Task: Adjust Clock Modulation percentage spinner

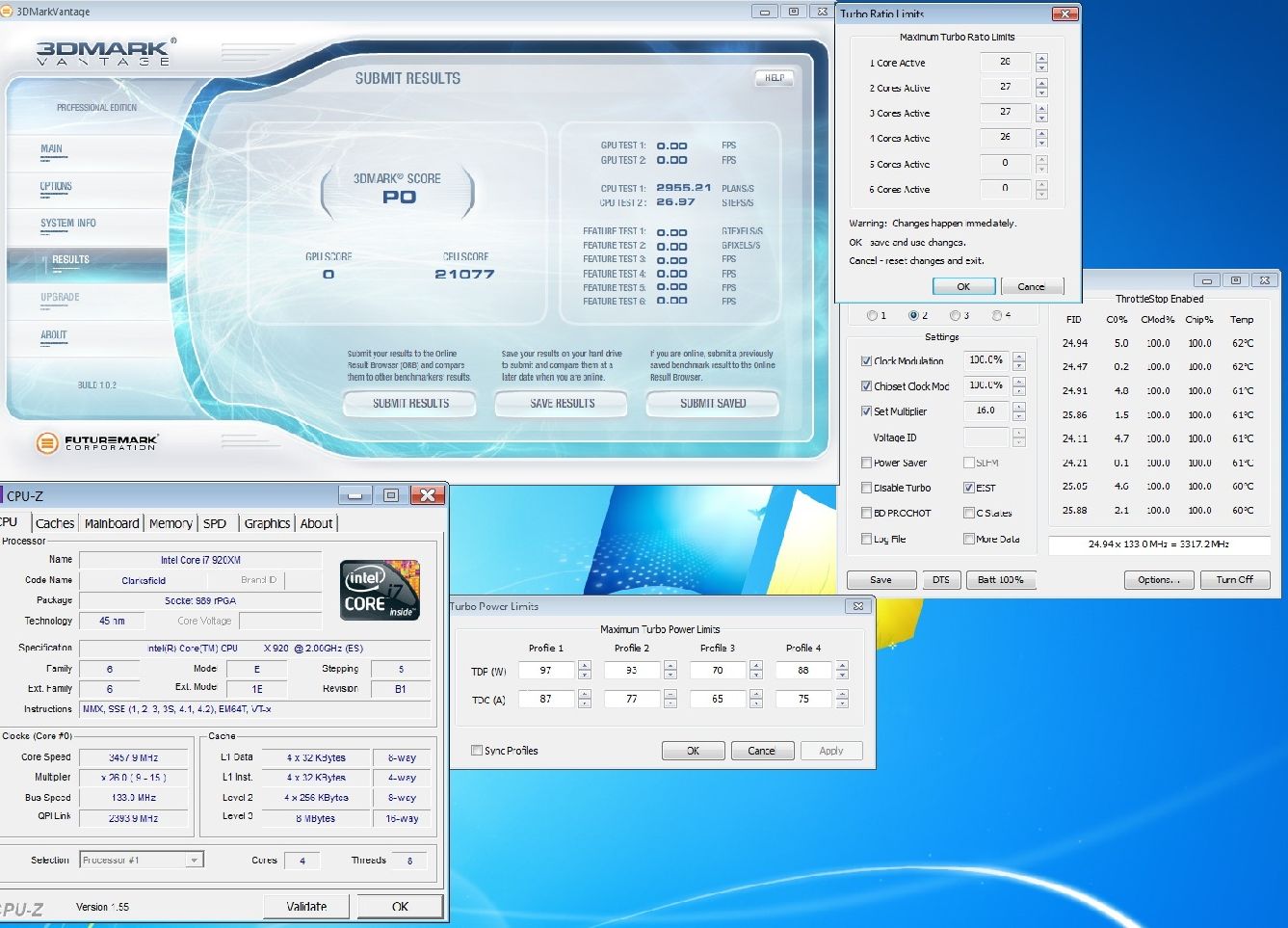Action: point(1019,361)
